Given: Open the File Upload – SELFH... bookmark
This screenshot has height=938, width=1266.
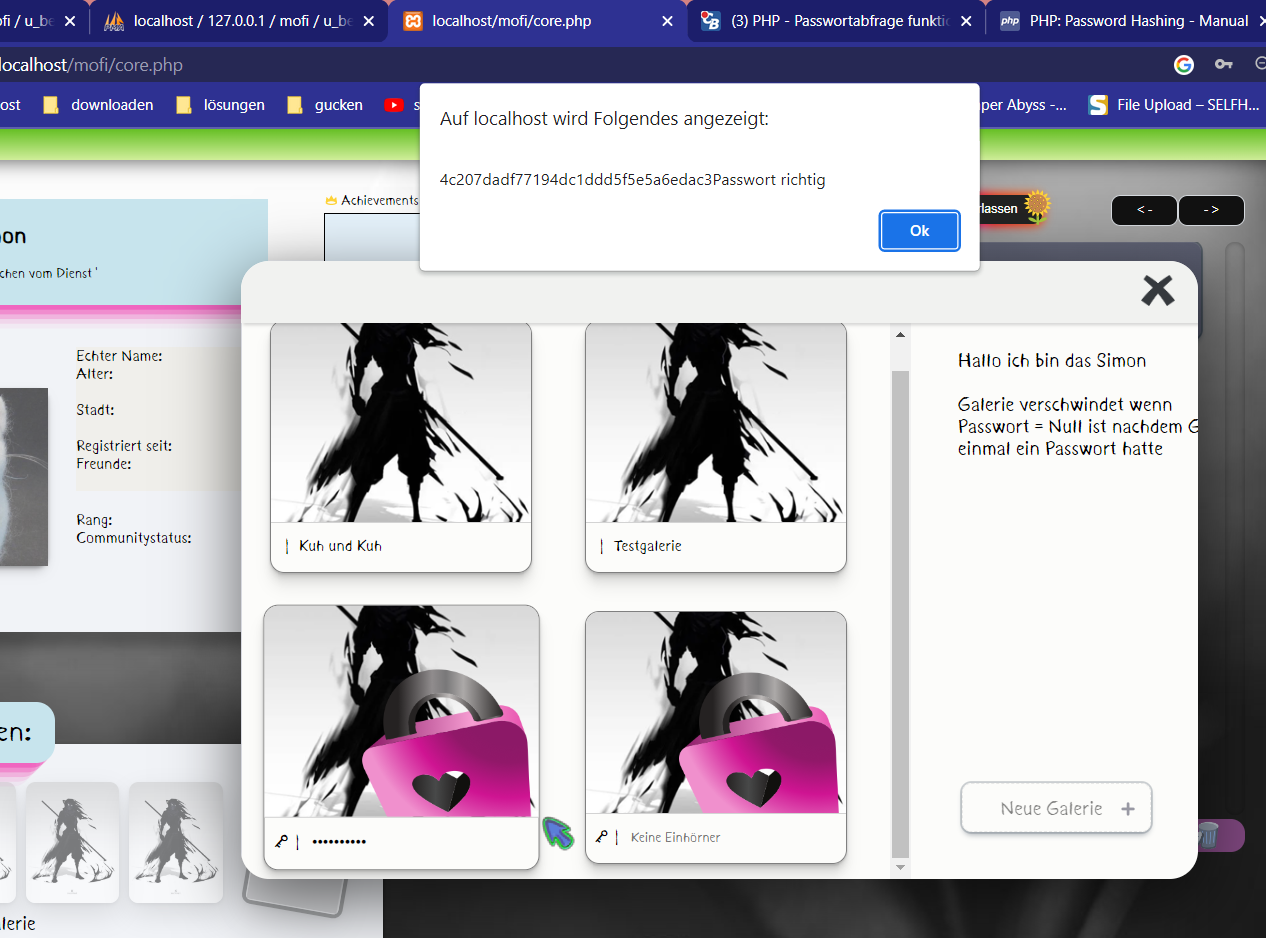Looking at the screenshot, I should (1175, 105).
